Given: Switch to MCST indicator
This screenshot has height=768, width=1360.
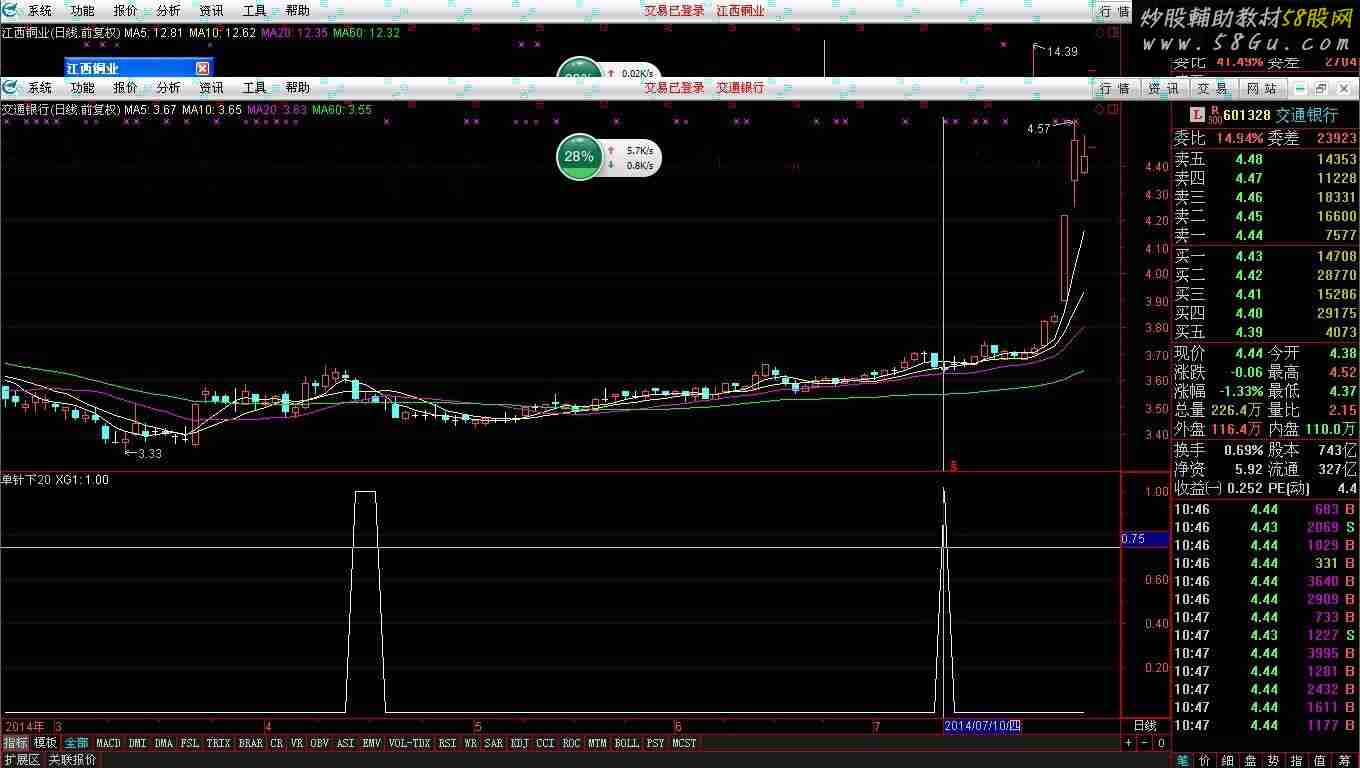Looking at the screenshot, I should [x=685, y=743].
